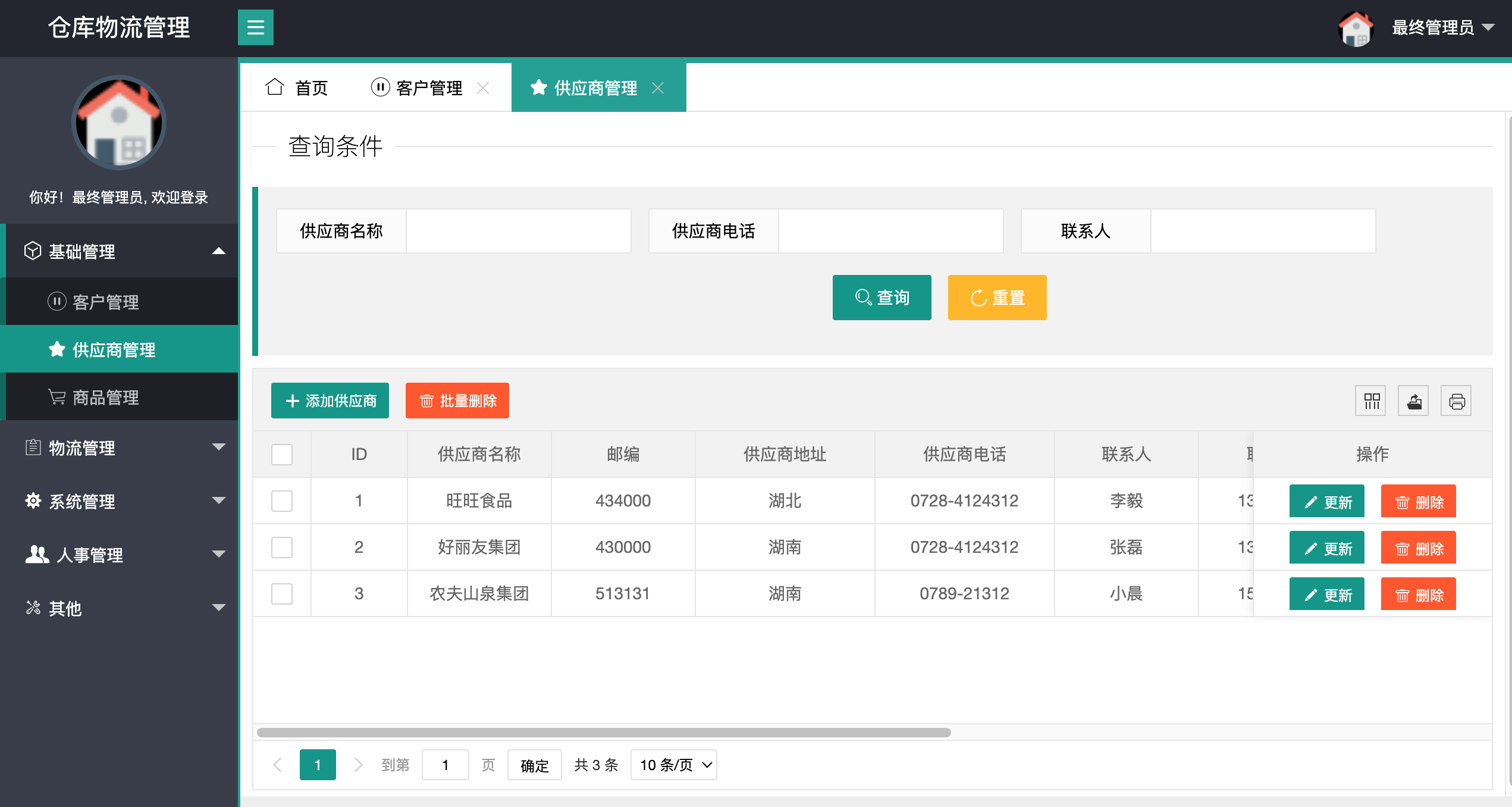Expand the 人事管理 menu section

(119, 554)
